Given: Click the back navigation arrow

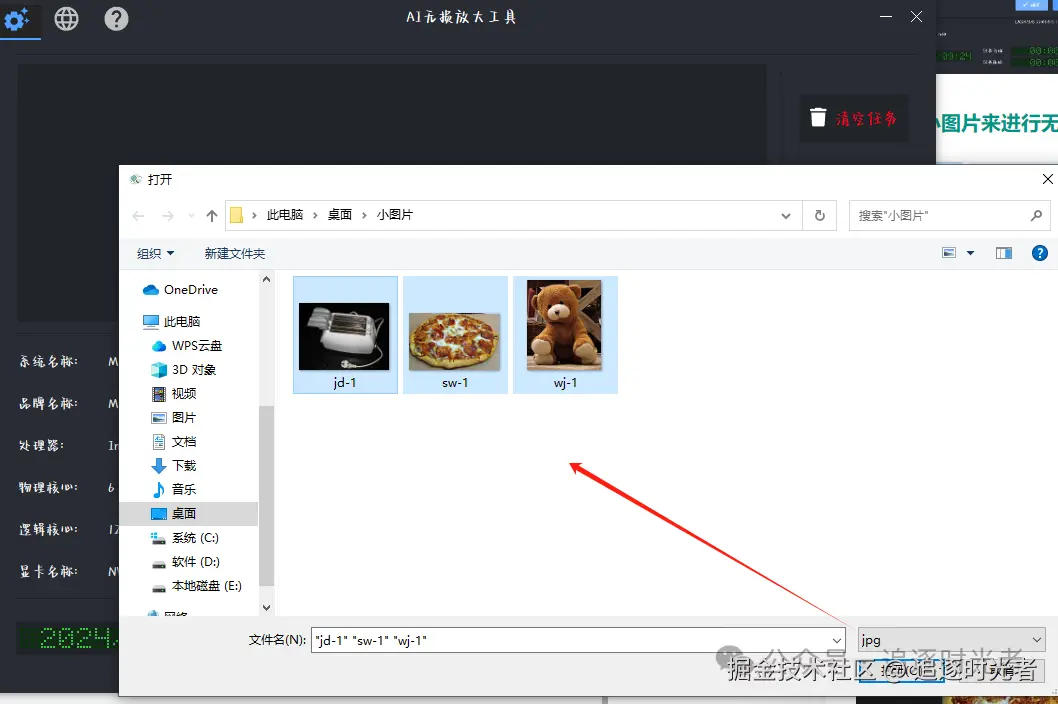Looking at the screenshot, I should 138,215.
